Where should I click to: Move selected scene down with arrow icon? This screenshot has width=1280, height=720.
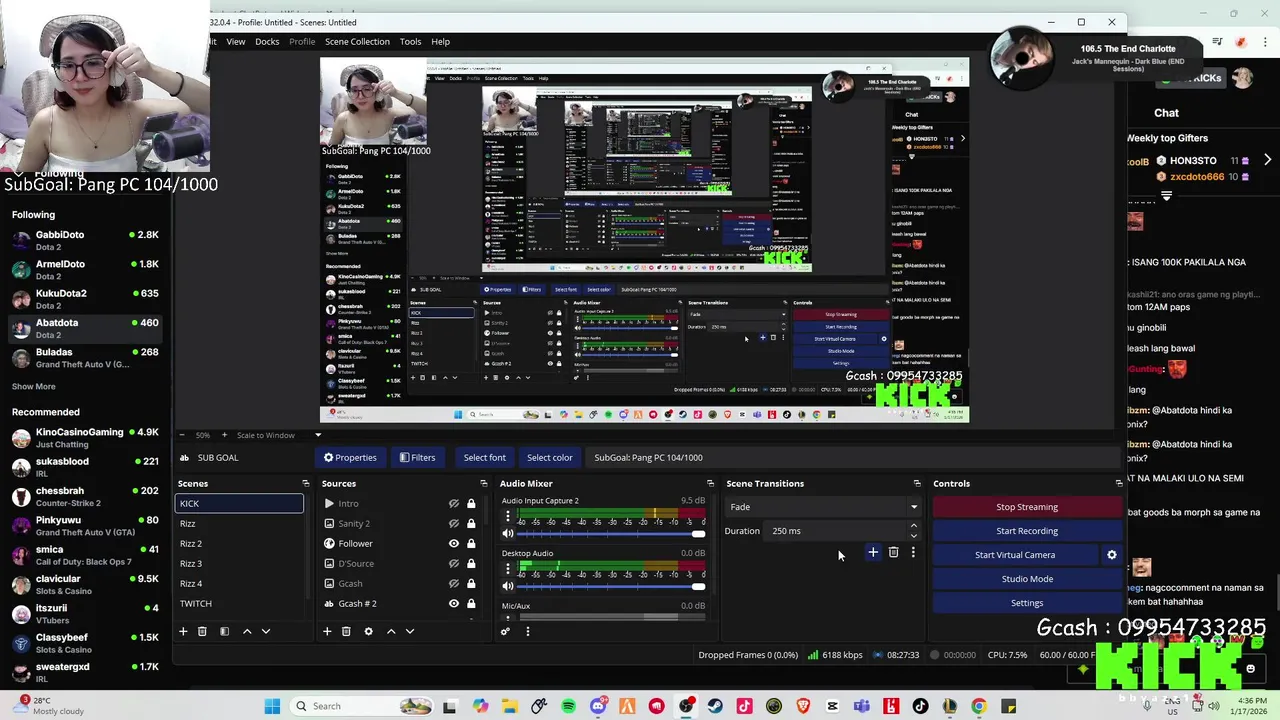coord(266,631)
